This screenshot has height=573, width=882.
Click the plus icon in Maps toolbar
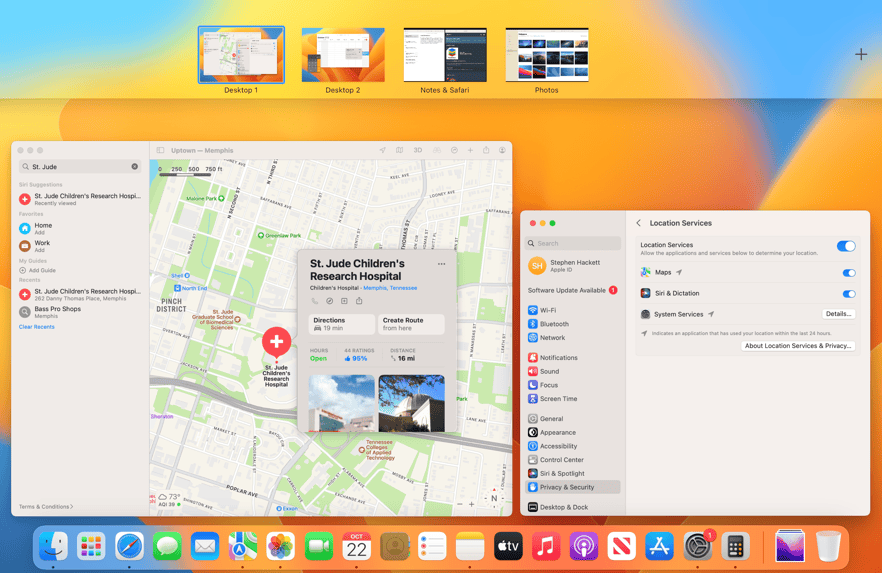coord(470,150)
